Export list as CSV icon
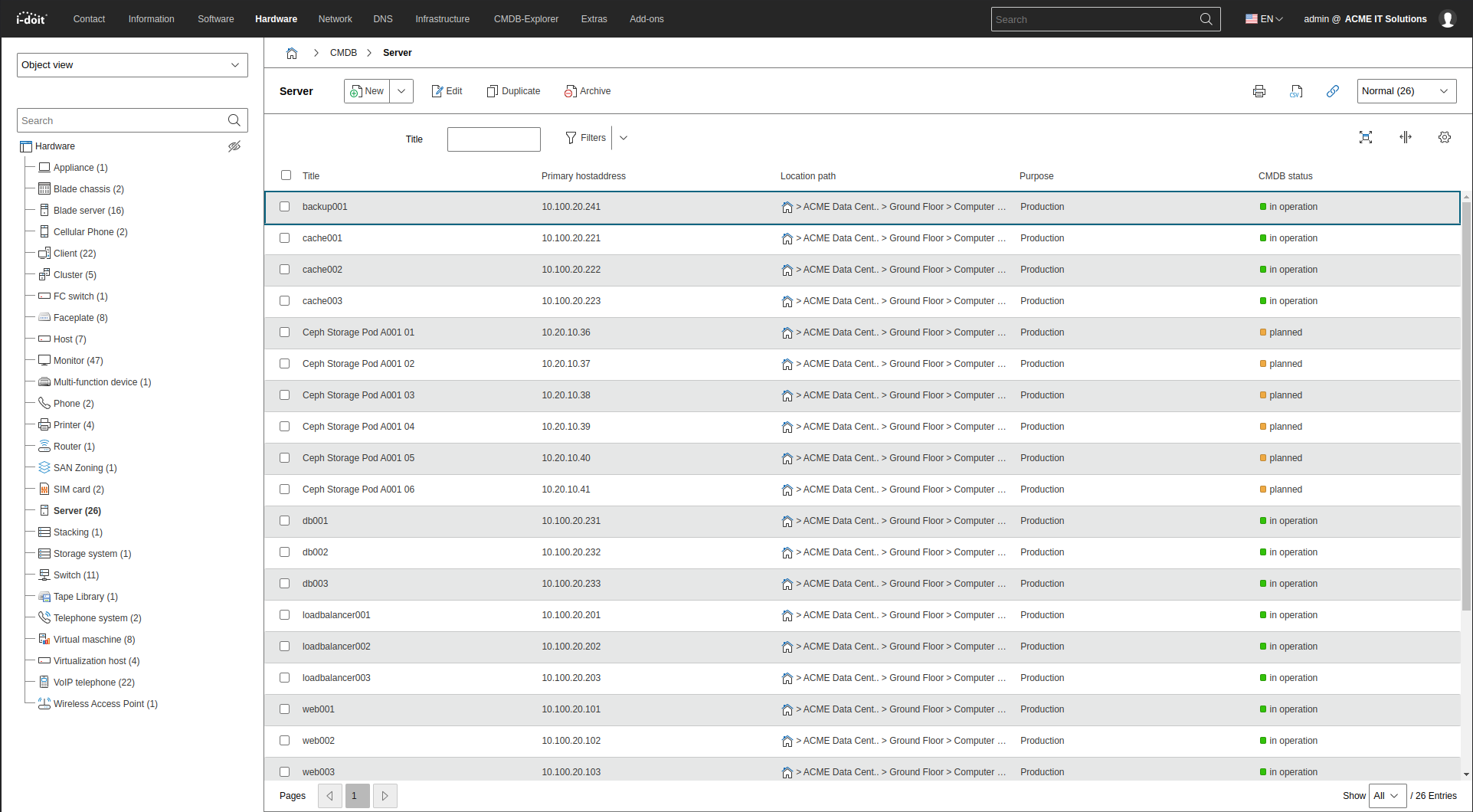The height and width of the screenshot is (812, 1473). pyautogui.click(x=1296, y=91)
